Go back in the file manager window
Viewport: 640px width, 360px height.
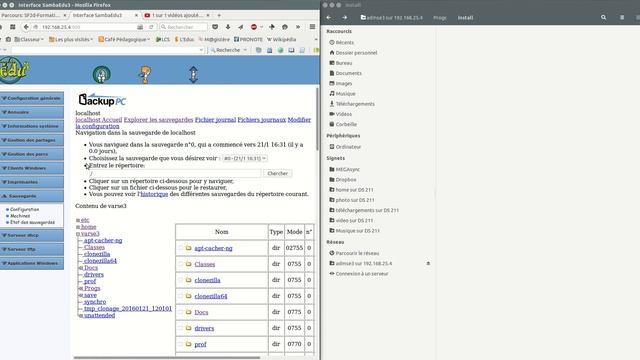point(329,18)
